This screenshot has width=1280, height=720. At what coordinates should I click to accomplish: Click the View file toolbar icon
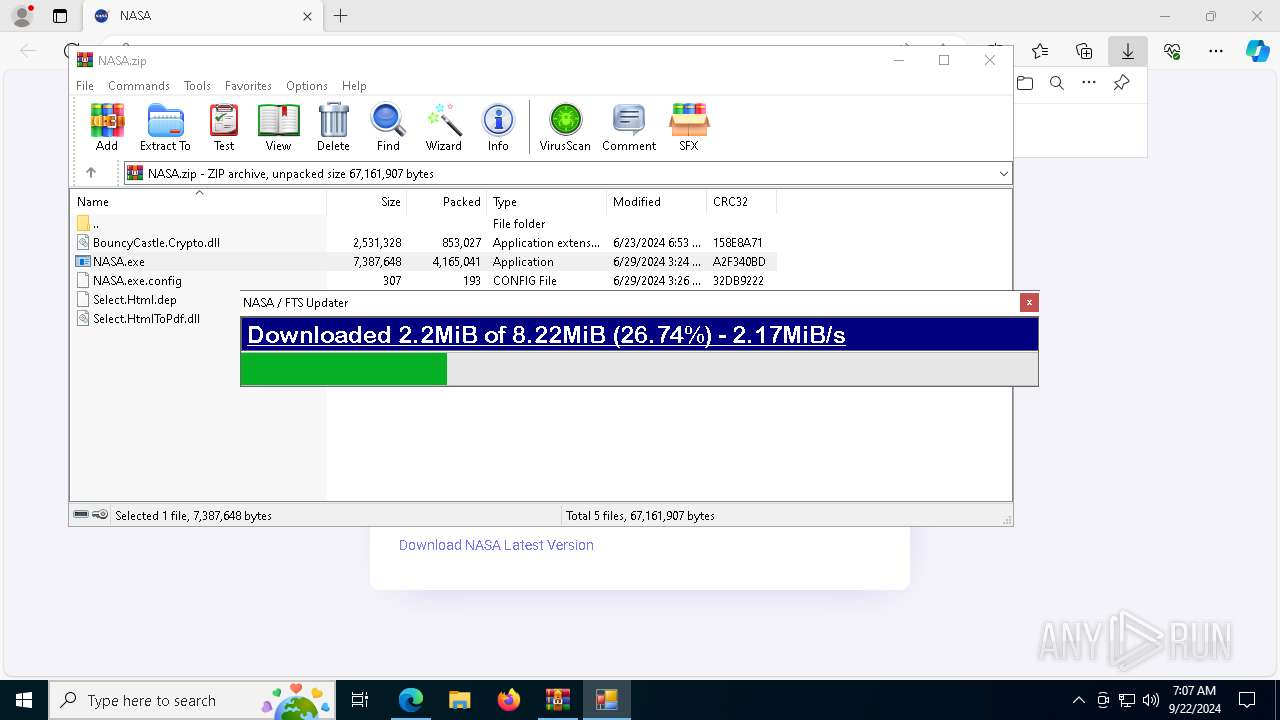point(278,127)
